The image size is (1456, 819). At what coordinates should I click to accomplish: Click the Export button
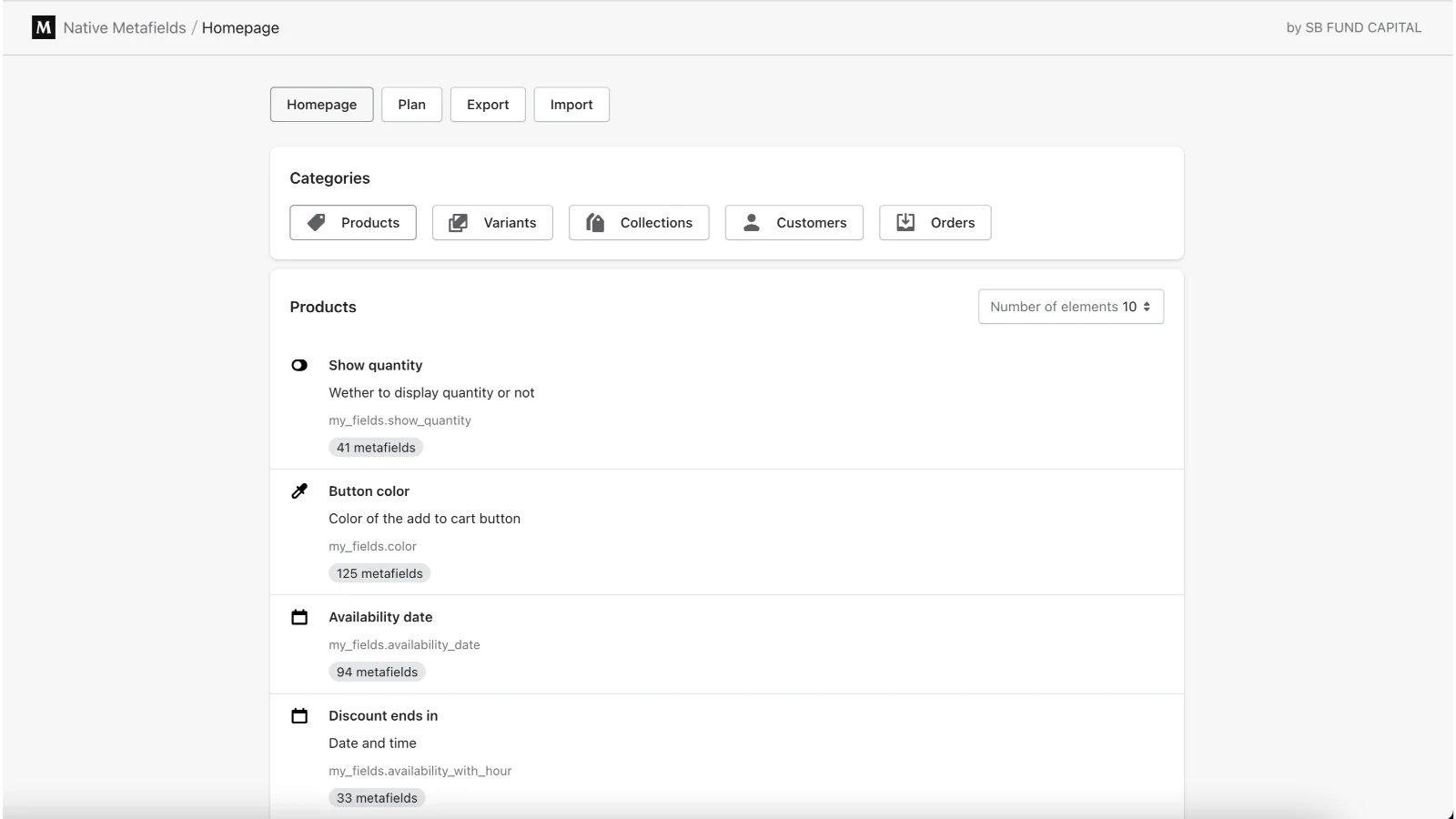pyautogui.click(x=488, y=104)
